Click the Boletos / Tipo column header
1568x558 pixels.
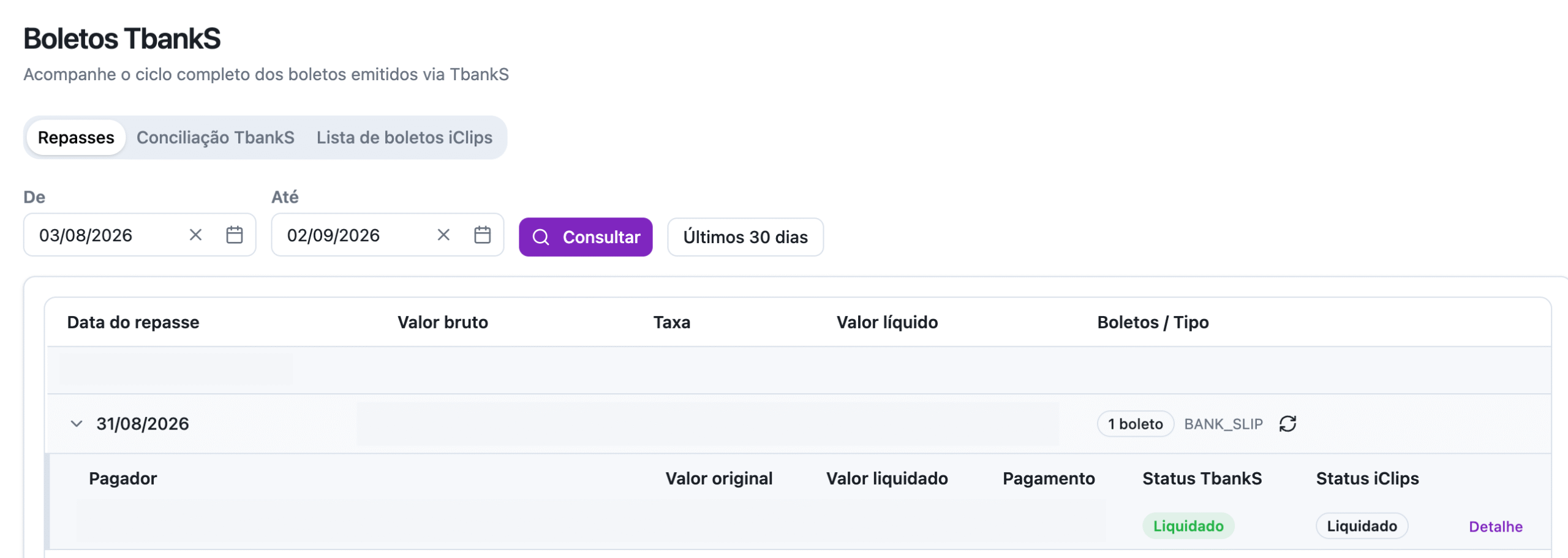tap(1153, 323)
